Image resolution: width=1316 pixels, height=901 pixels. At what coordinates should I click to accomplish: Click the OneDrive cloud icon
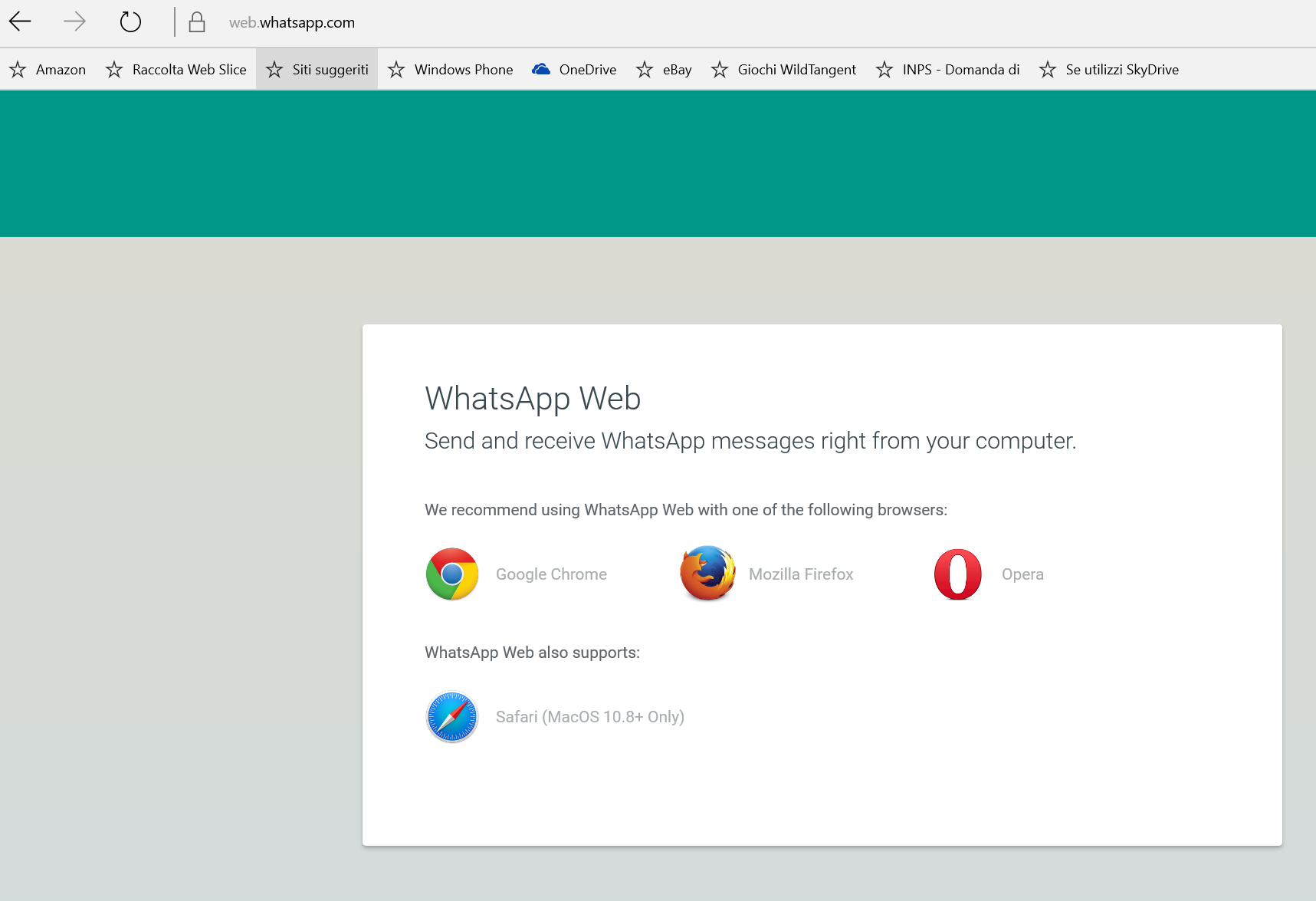coord(541,70)
